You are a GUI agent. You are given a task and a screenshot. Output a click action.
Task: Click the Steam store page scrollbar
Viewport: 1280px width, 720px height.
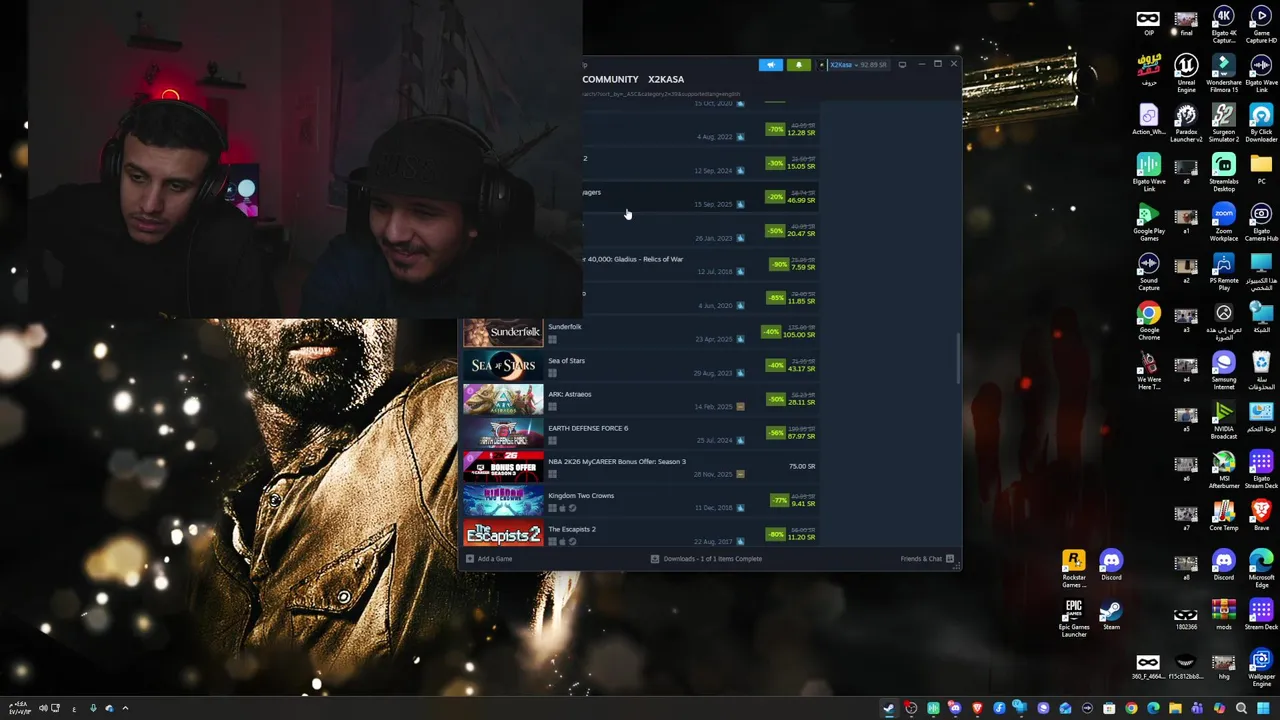point(958,358)
